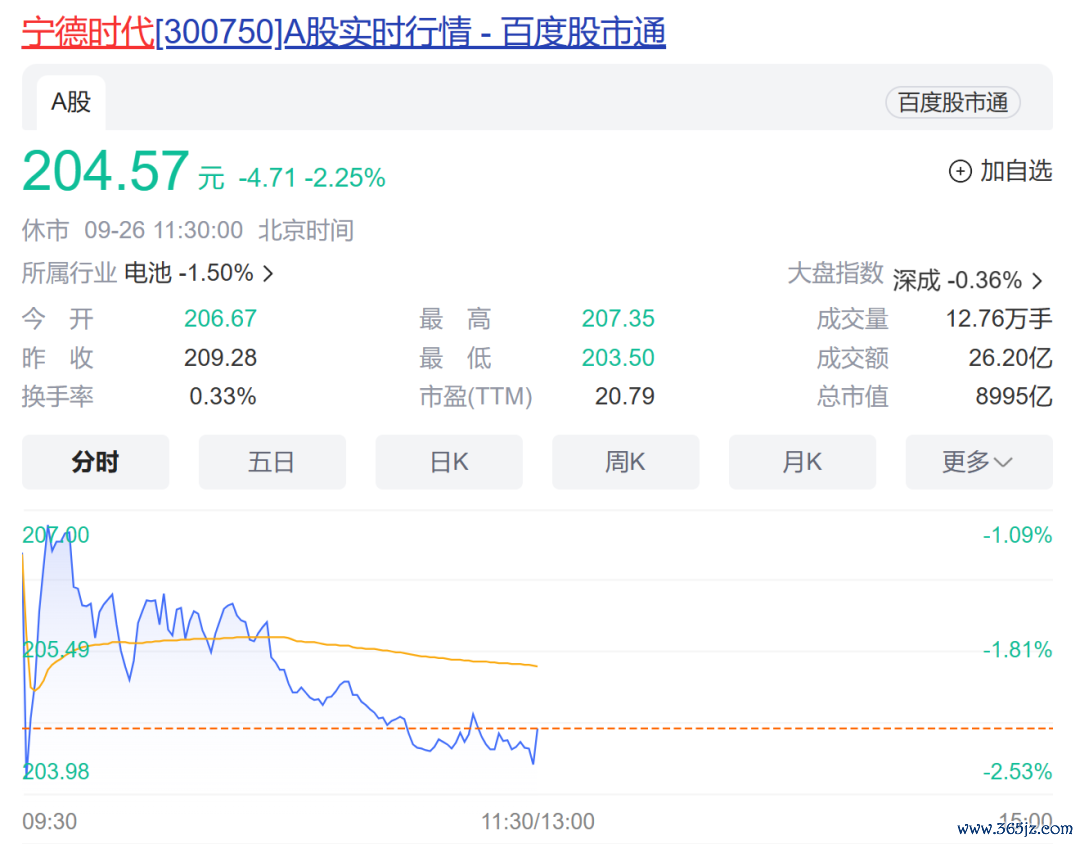This screenshot has width=1080, height=844.
Task: Switch to the 月K chart tab
Action: [x=802, y=462]
